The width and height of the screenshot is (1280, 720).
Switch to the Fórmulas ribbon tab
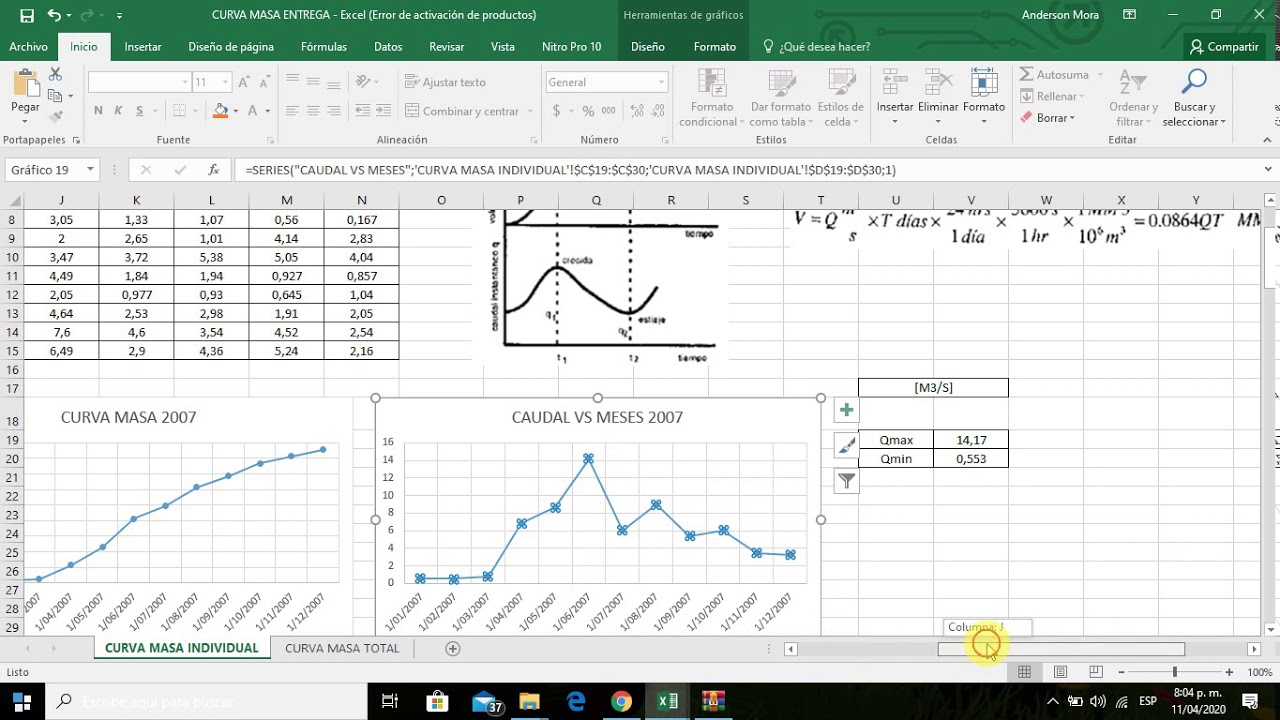[324, 47]
